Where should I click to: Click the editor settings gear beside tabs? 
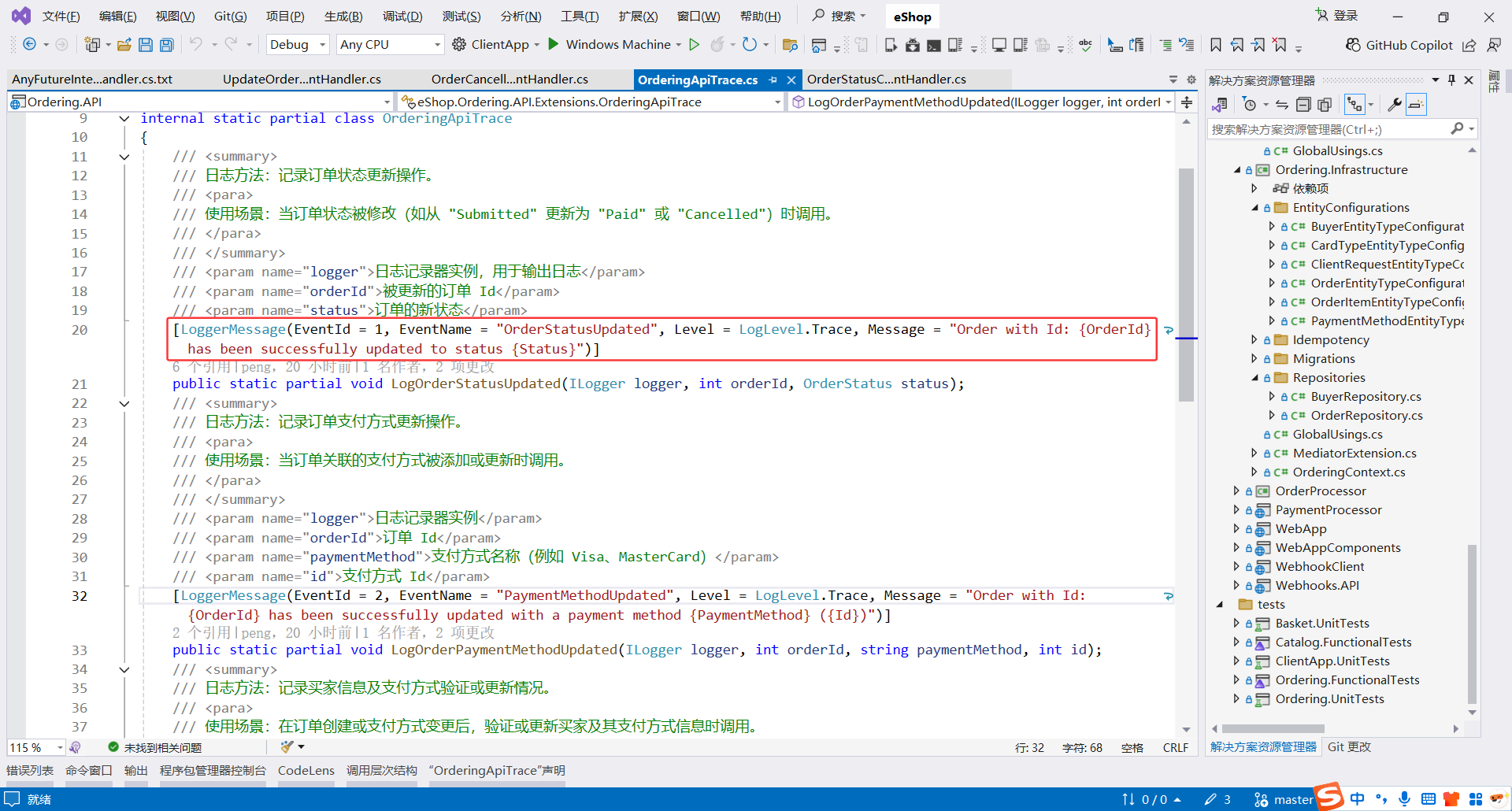click(1191, 80)
